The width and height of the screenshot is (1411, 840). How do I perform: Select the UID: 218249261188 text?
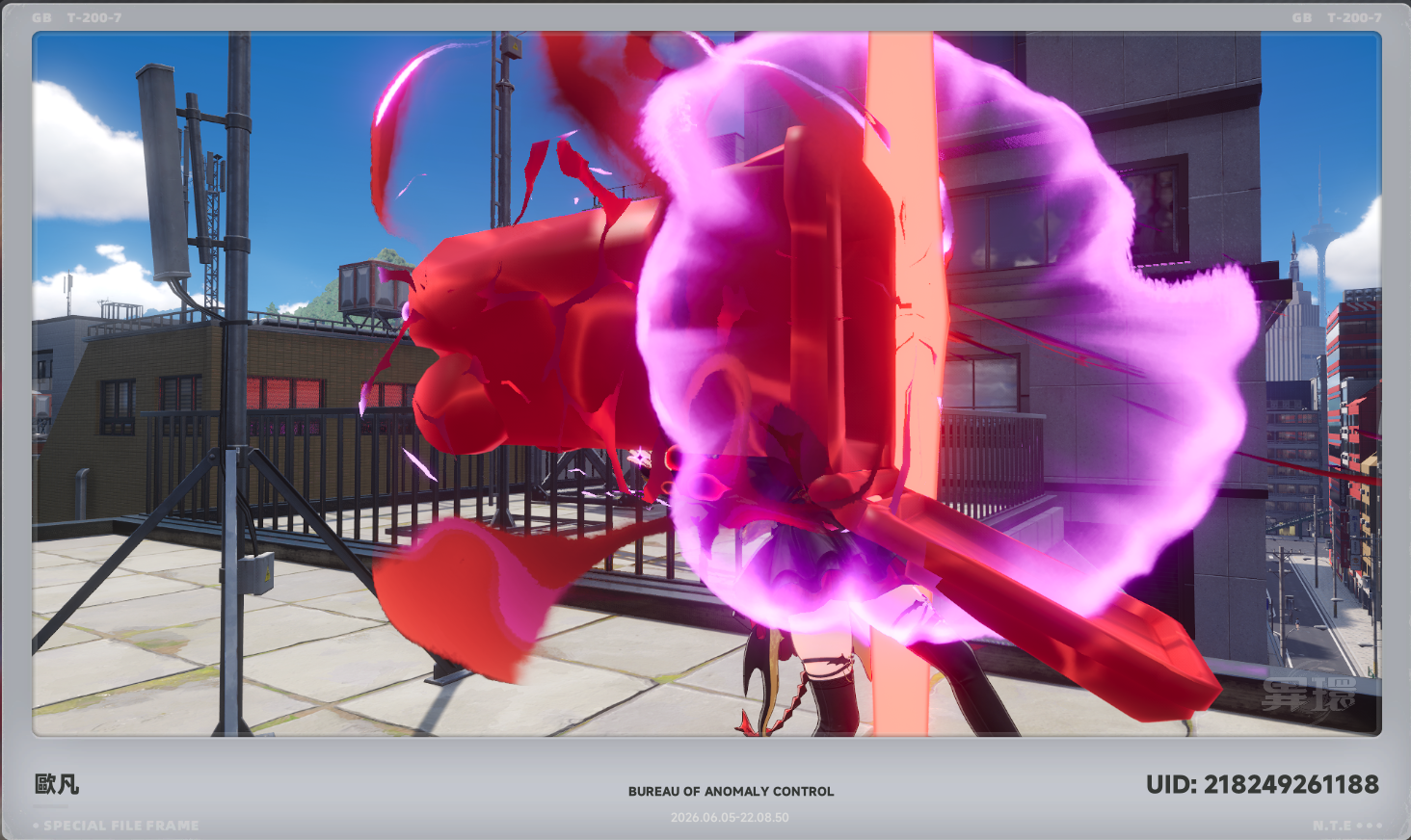(1262, 785)
